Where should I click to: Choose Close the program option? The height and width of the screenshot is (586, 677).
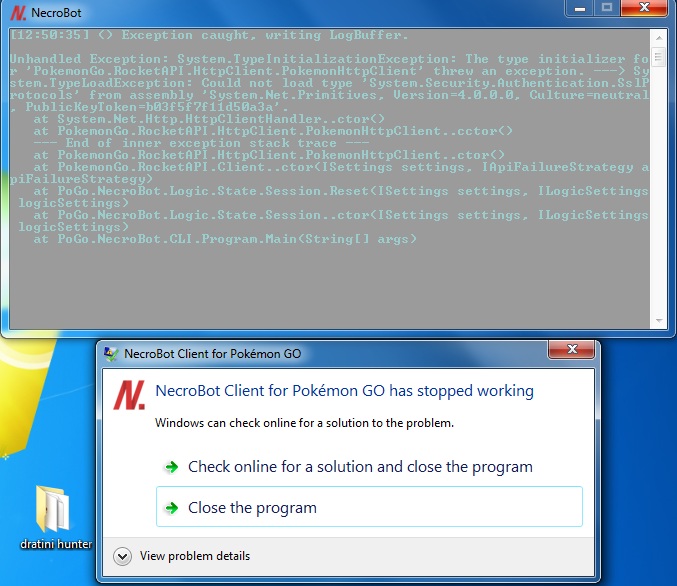point(369,507)
